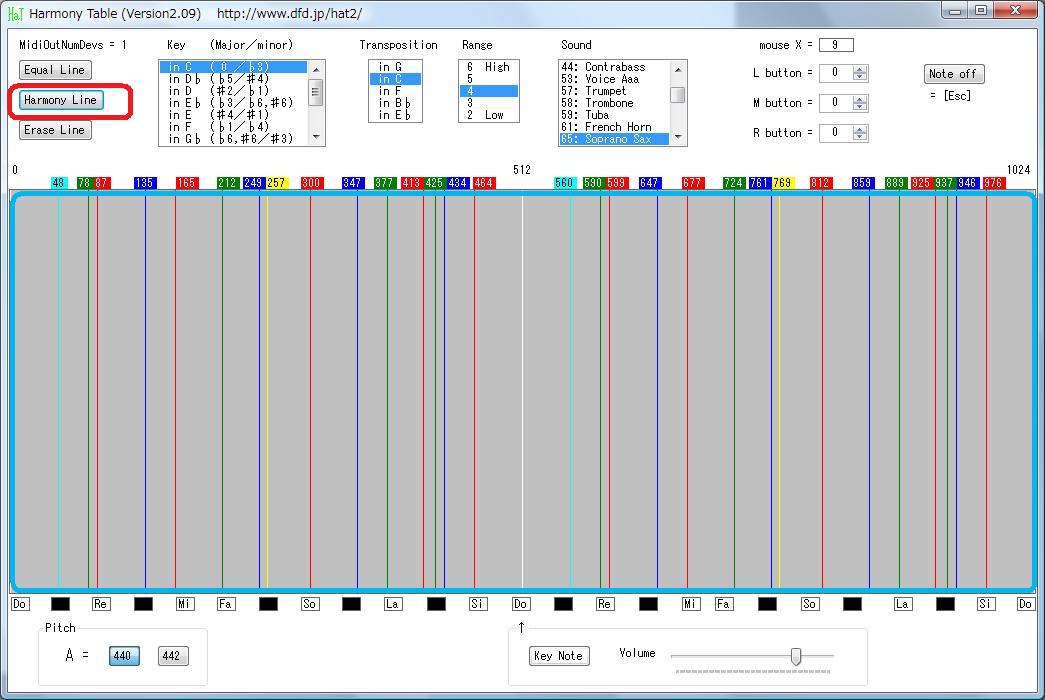This screenshot has height=700, width=1045.
Task: Increase the M button value
Action: coord(860,99)
